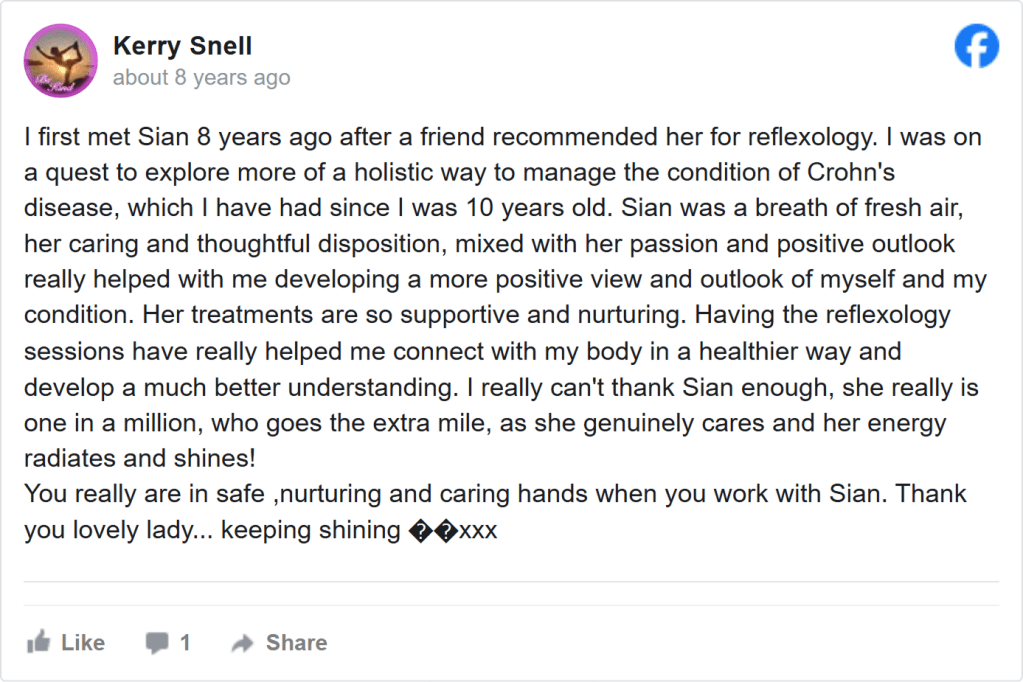
Task: Click the broken emoji characters before 'xxx'
Action: (433, 530)
